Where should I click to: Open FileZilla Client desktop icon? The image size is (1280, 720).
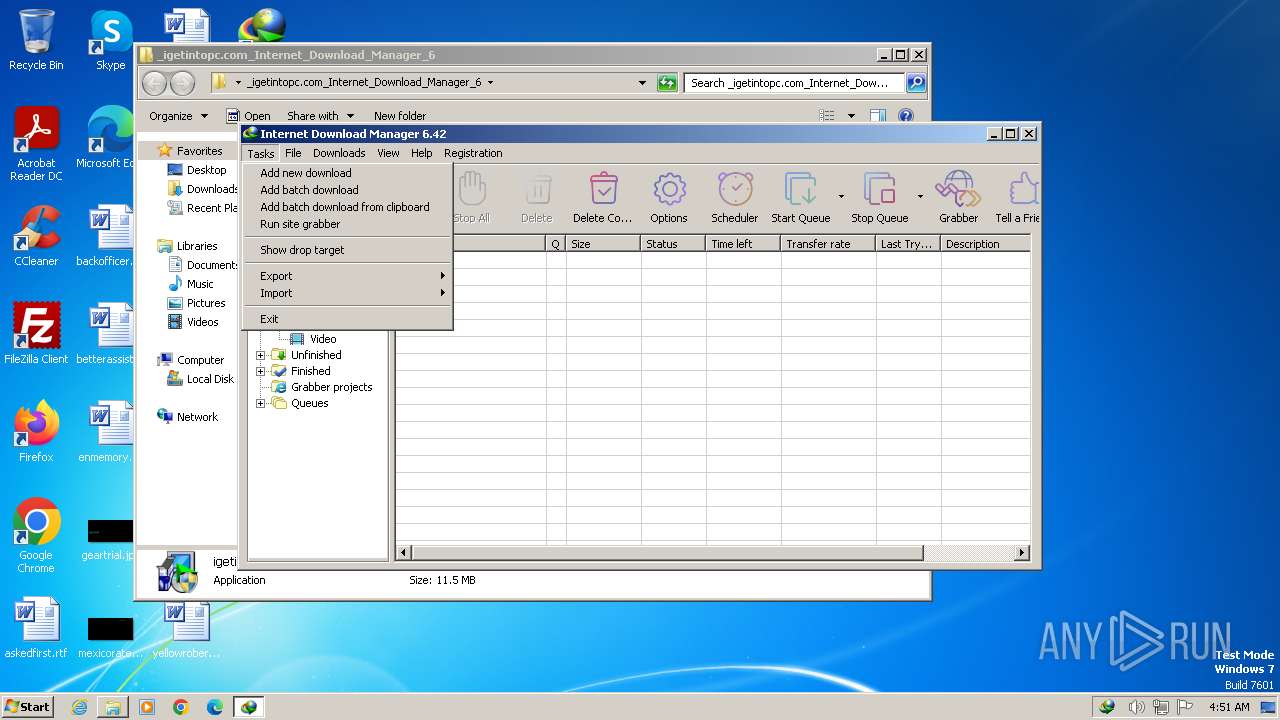pyautogui.click(x=36, y=333)
